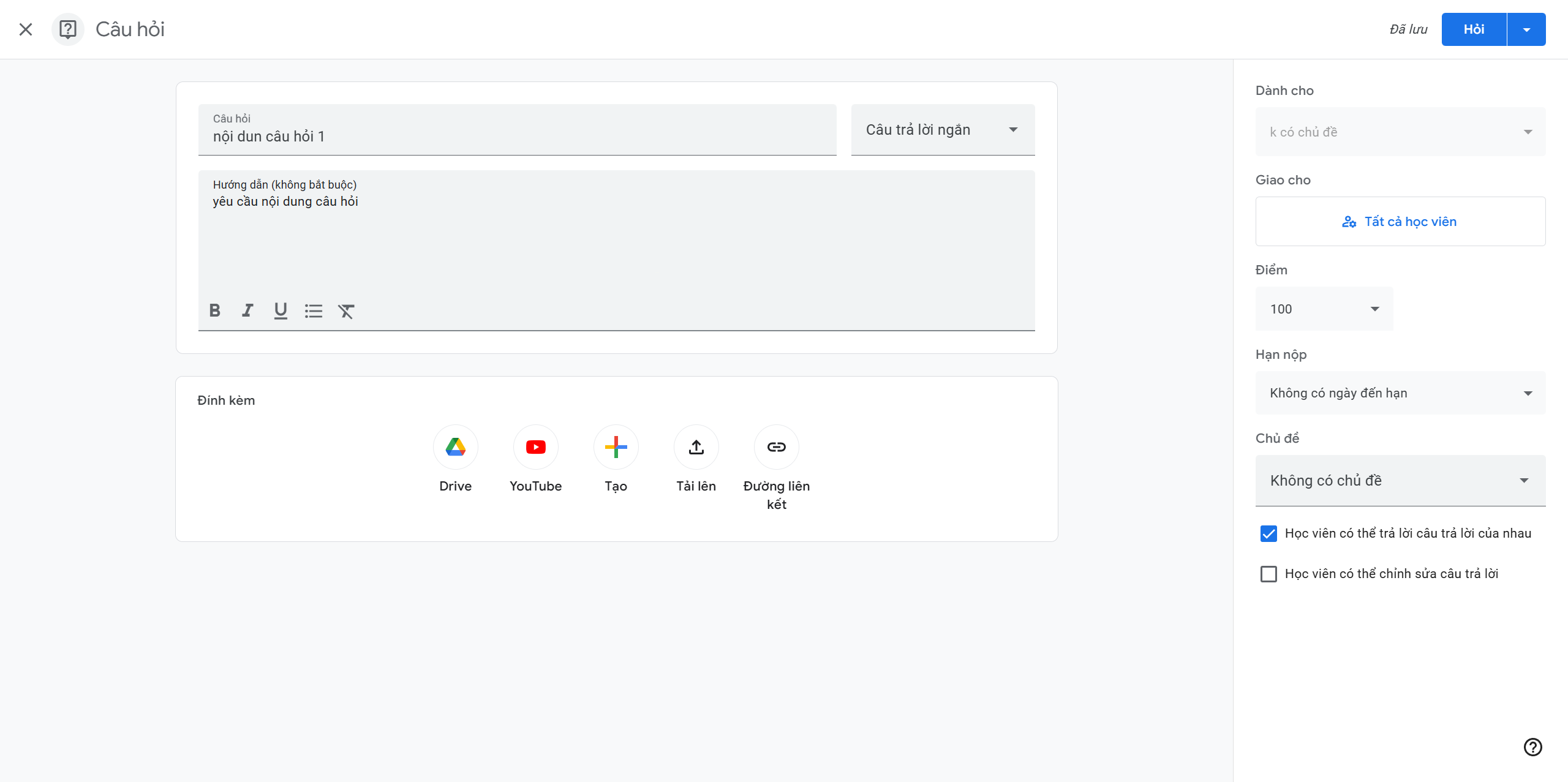
Task: Clear text formatting
Action: pyautogui.click(x=346, y=310)
